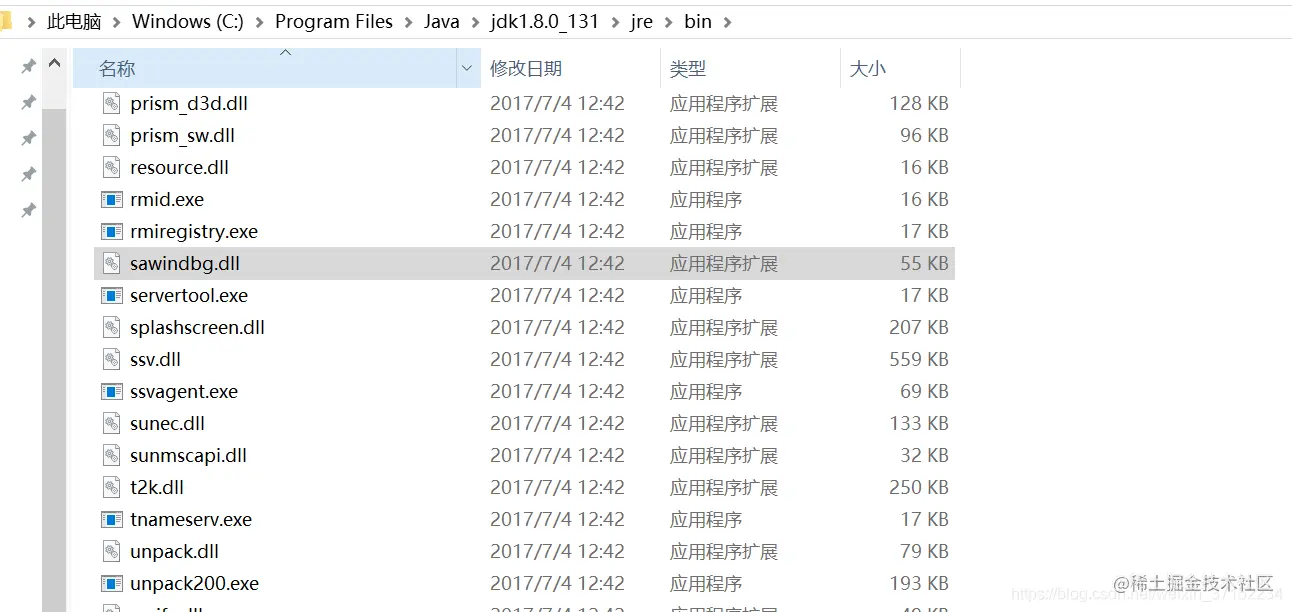The image size is (1292, 612).
Task: Click the bin breadcrumb segment
Action: (x=698, y=22)
